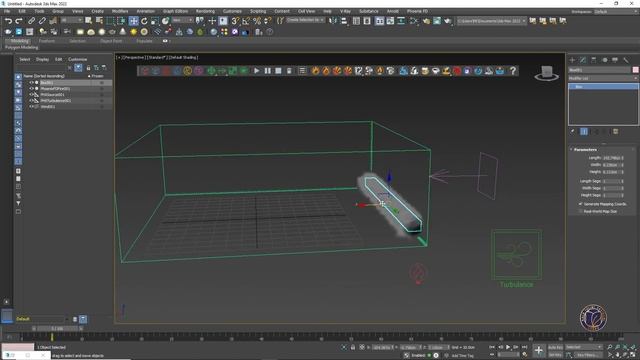The image size is (640, 360).
Task: Click the first fire preset icon in Phoenix toolbar
Action: (315, 71)
